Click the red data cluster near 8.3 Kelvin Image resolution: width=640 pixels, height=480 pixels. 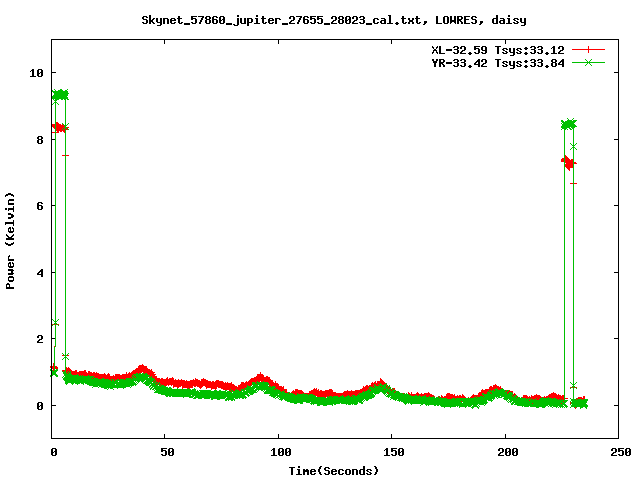[x=60, y=128]
